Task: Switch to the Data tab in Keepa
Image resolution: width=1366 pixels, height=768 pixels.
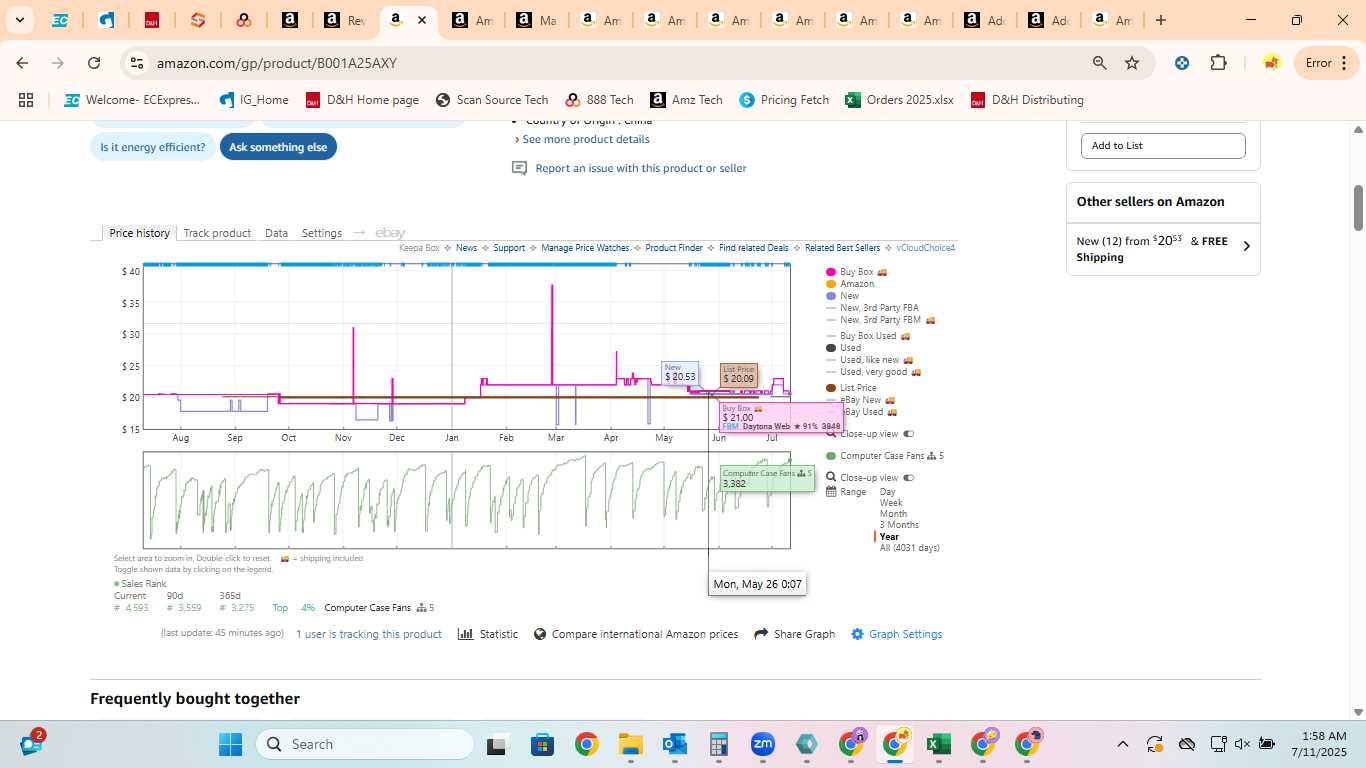Action: [x=276, y=233]
